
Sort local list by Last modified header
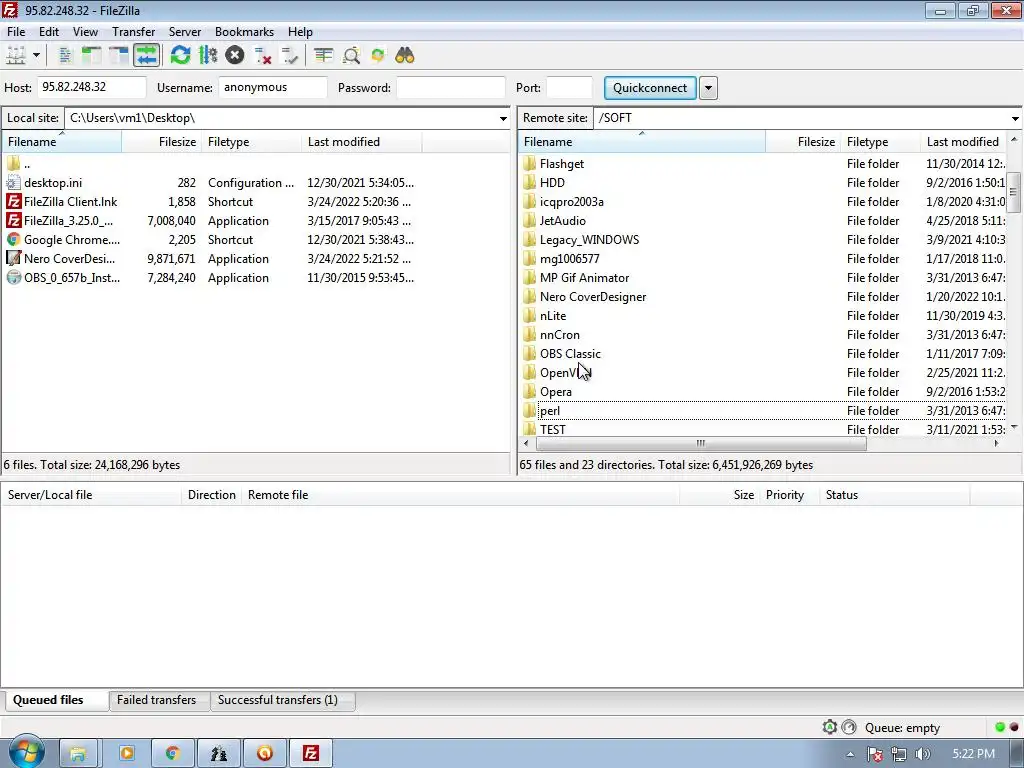point(362,142)
